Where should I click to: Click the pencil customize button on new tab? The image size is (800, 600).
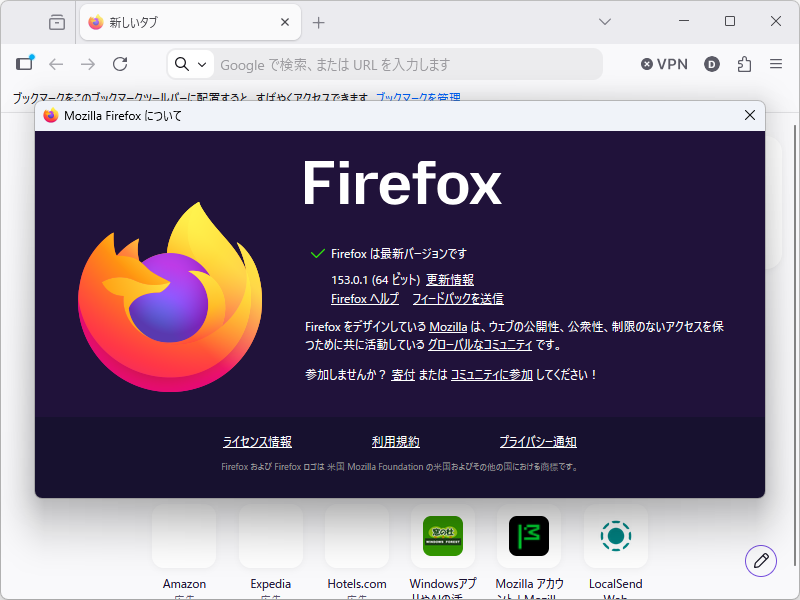coord(761,561)
